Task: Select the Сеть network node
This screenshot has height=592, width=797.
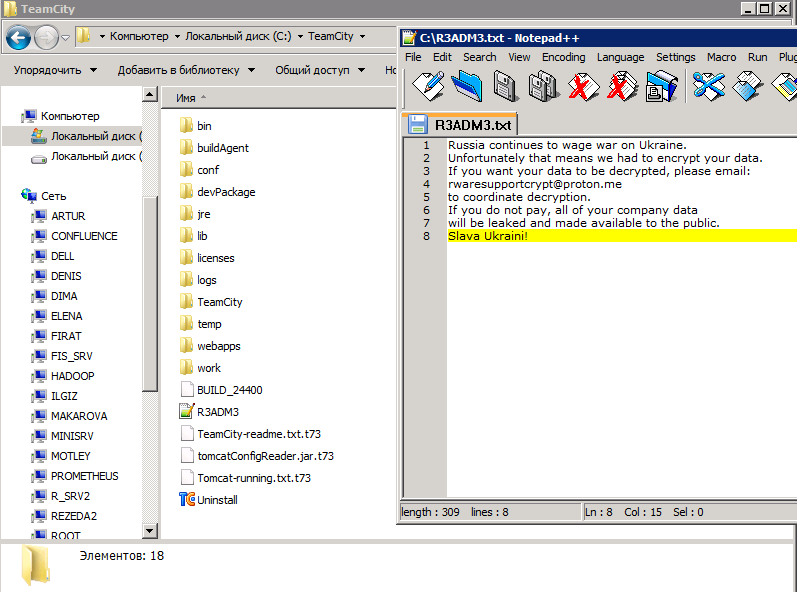Action: coord(44,196)
